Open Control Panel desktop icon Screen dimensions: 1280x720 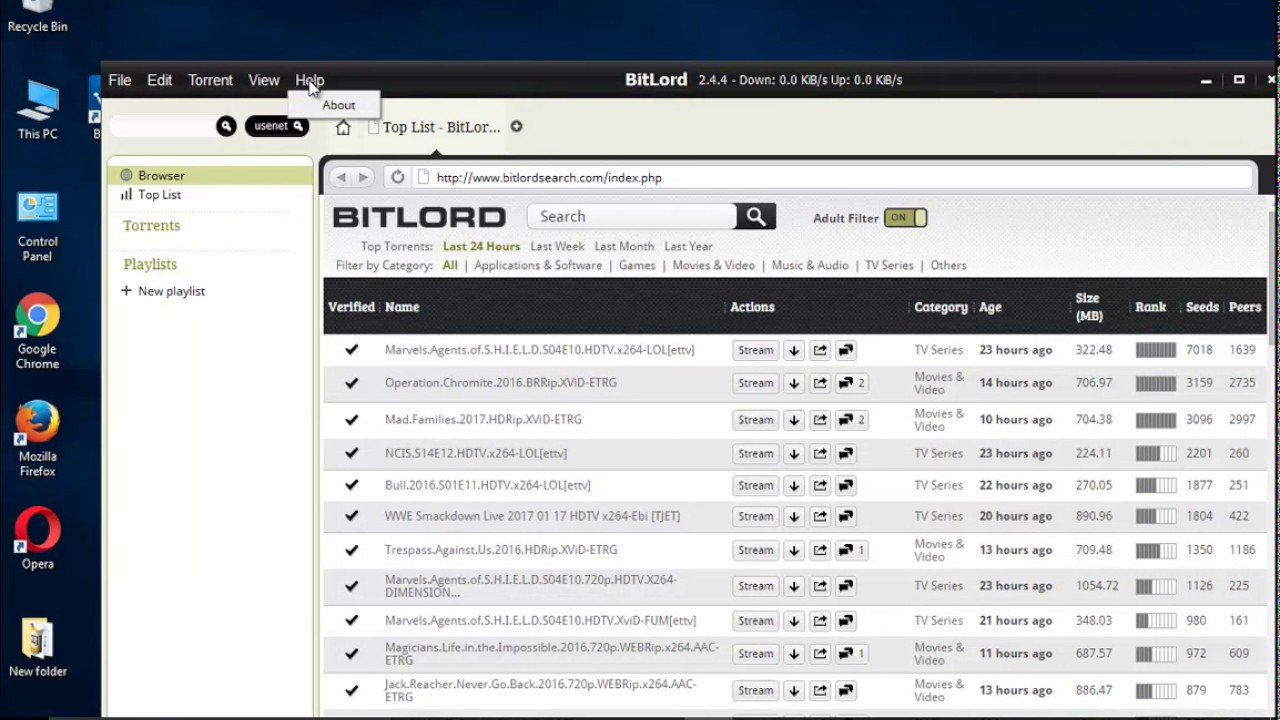point(37,227)
